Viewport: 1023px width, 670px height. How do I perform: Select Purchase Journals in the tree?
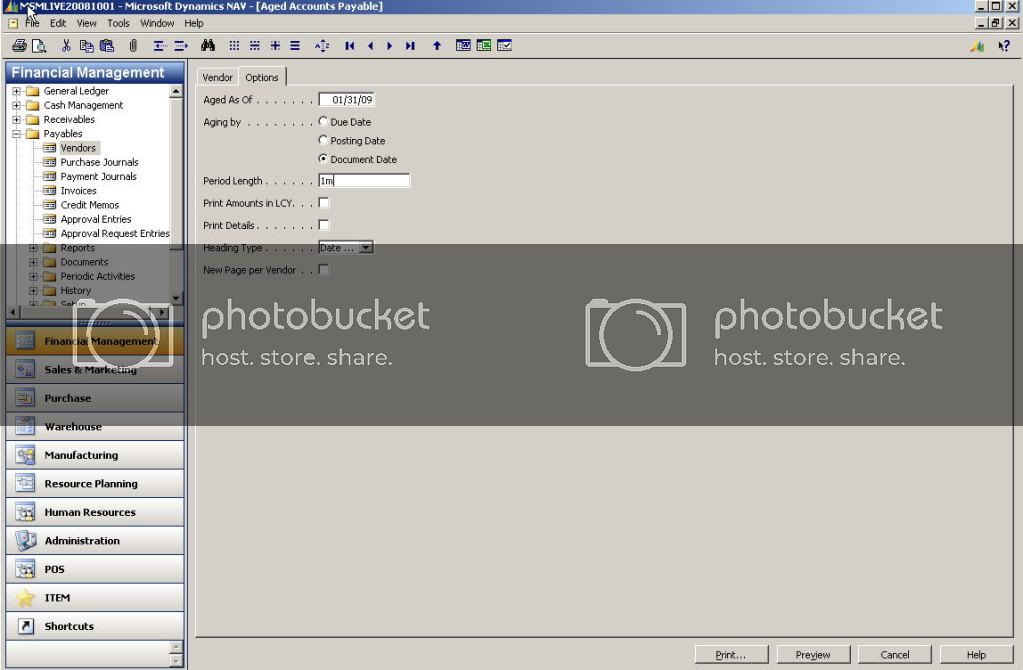[x=99, y=162]
